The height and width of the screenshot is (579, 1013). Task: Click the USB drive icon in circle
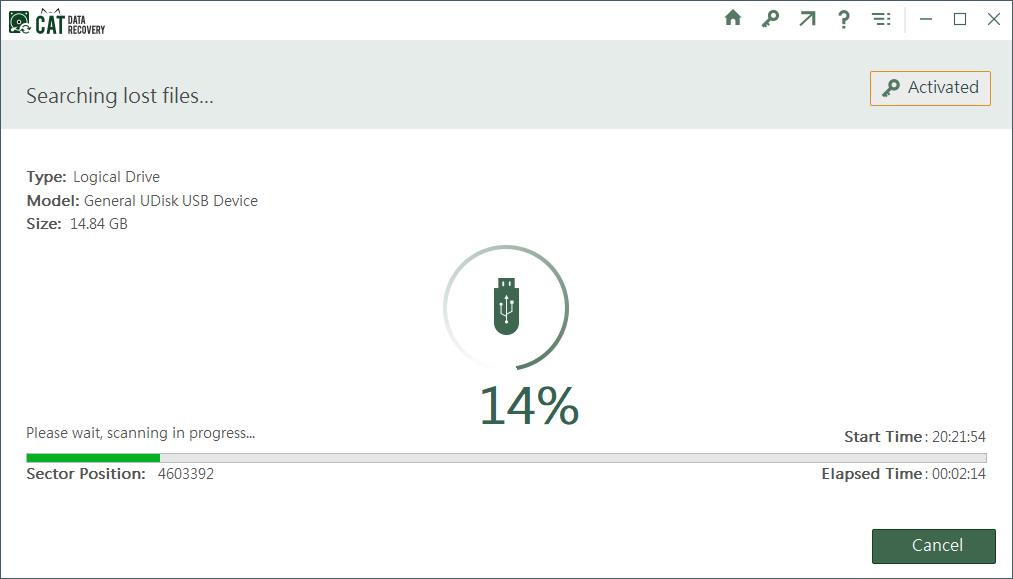click(506, 306)
